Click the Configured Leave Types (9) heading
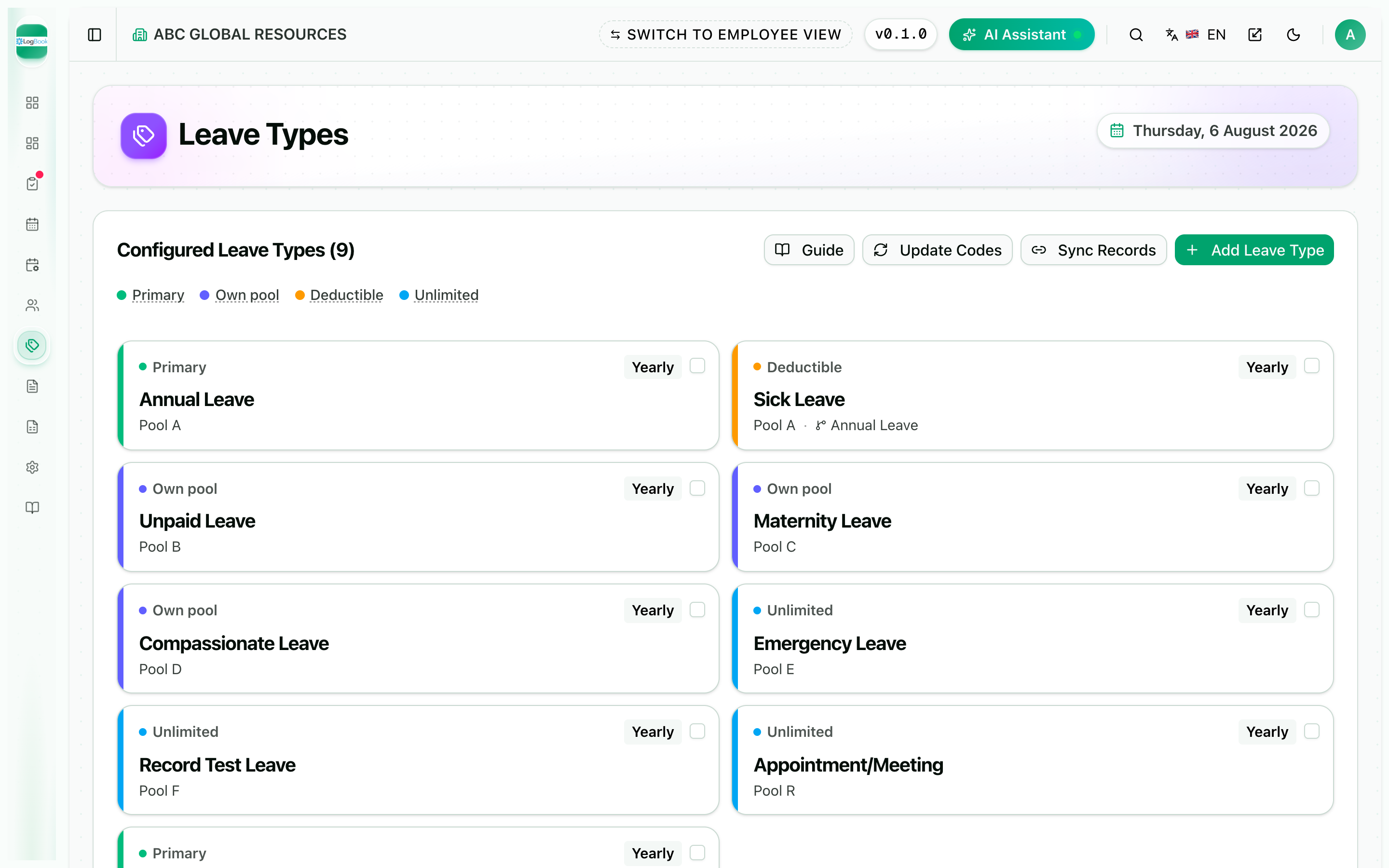Screen dimensions: 1389x868 tap(235, 250)
